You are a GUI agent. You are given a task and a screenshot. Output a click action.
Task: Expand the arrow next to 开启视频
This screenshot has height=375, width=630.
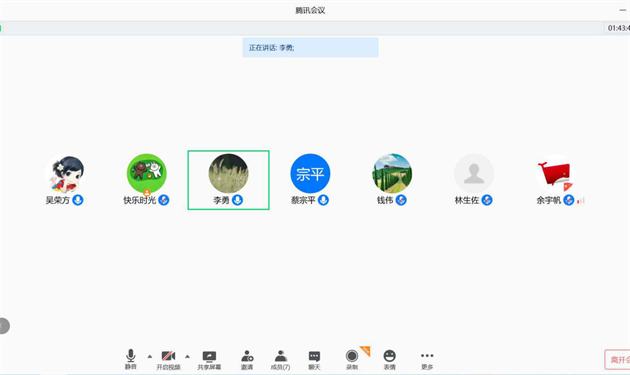pos(187,356)
